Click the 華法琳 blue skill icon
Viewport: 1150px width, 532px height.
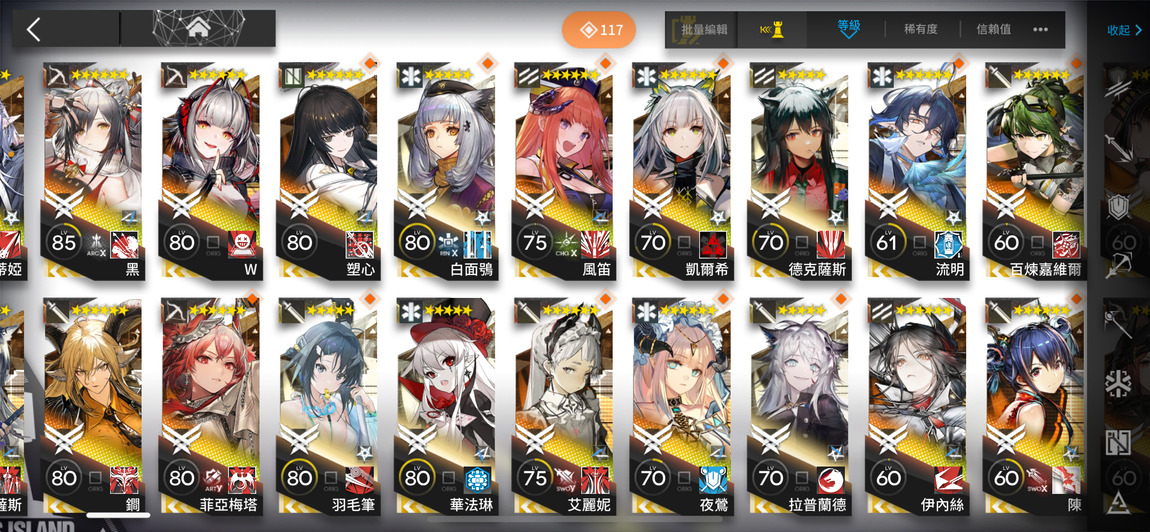coord(477,479)
